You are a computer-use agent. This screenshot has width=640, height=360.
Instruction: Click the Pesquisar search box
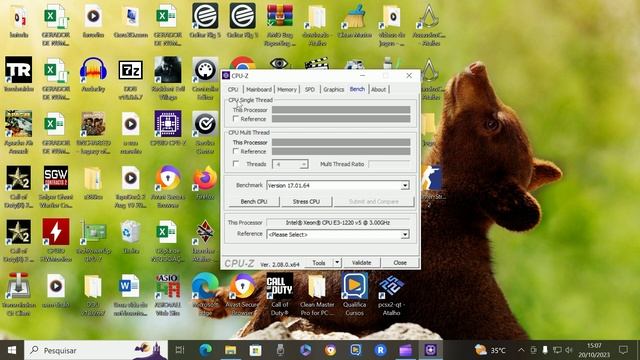96,350
